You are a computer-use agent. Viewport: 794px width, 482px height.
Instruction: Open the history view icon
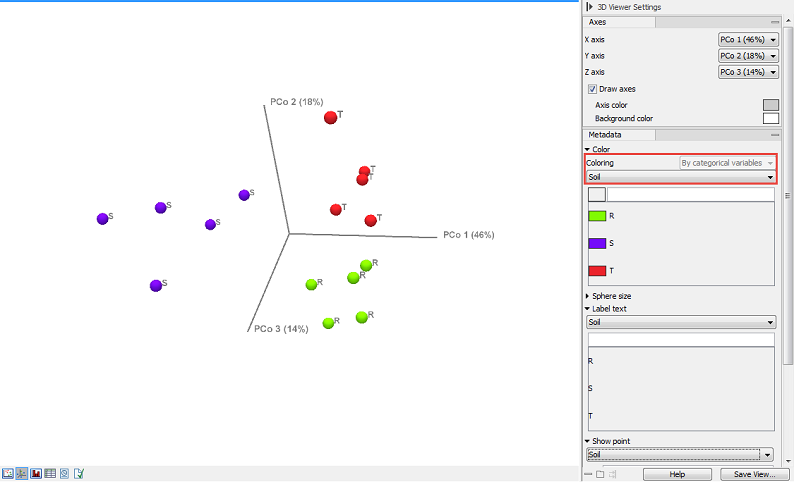[x=63, y=473]
